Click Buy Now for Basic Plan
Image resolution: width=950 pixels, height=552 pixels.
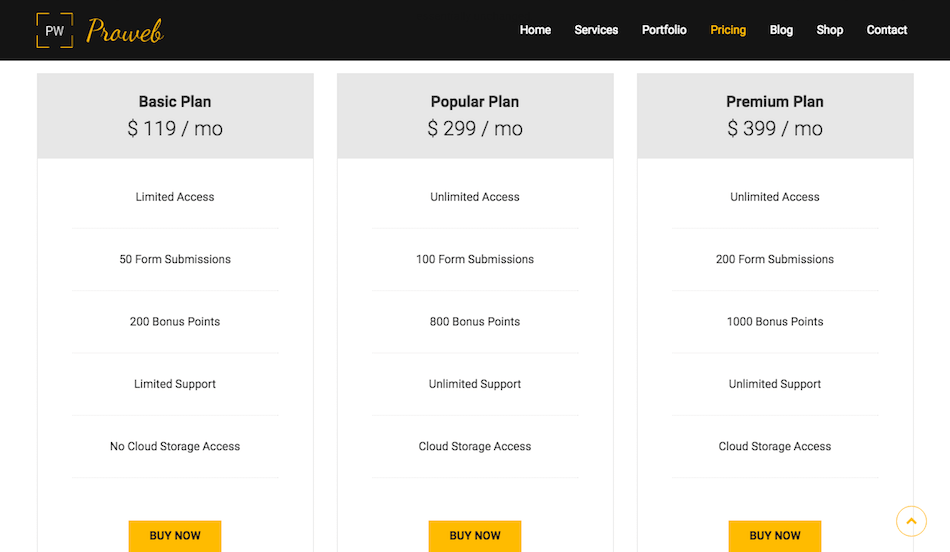pyautogui.click(x=174, y=536)
